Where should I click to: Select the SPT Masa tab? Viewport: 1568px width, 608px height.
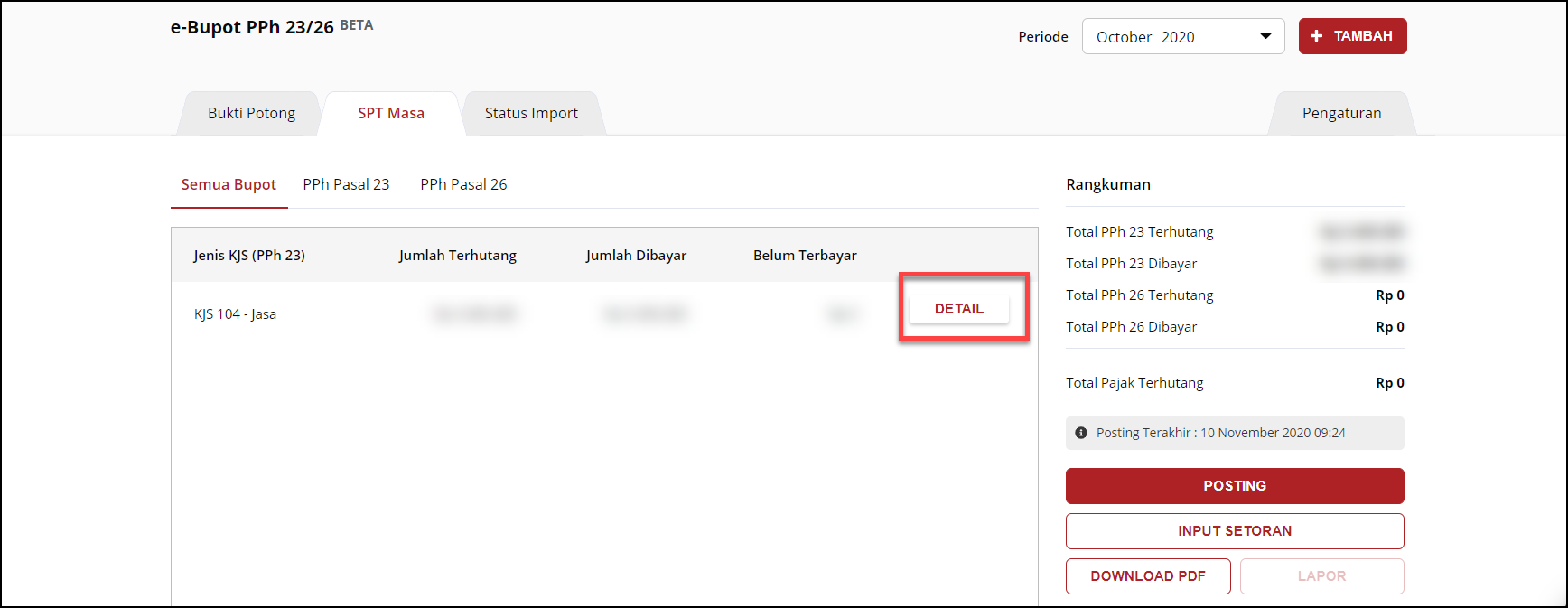(x=391, y=114)
